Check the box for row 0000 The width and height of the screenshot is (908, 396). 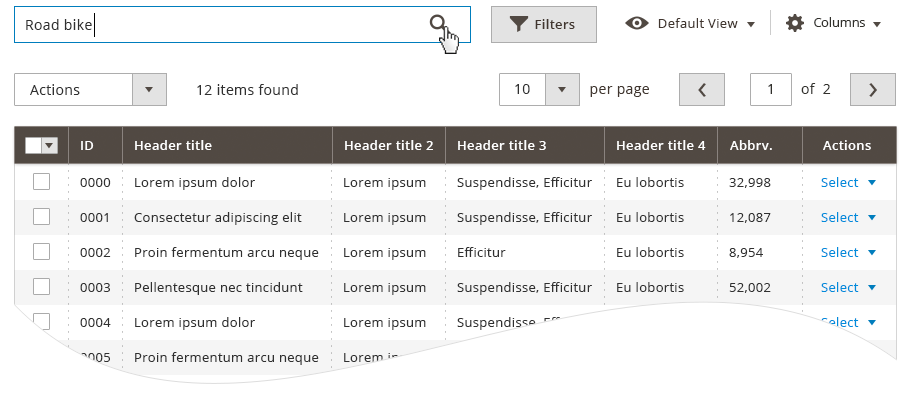click(x=41, y=182)
